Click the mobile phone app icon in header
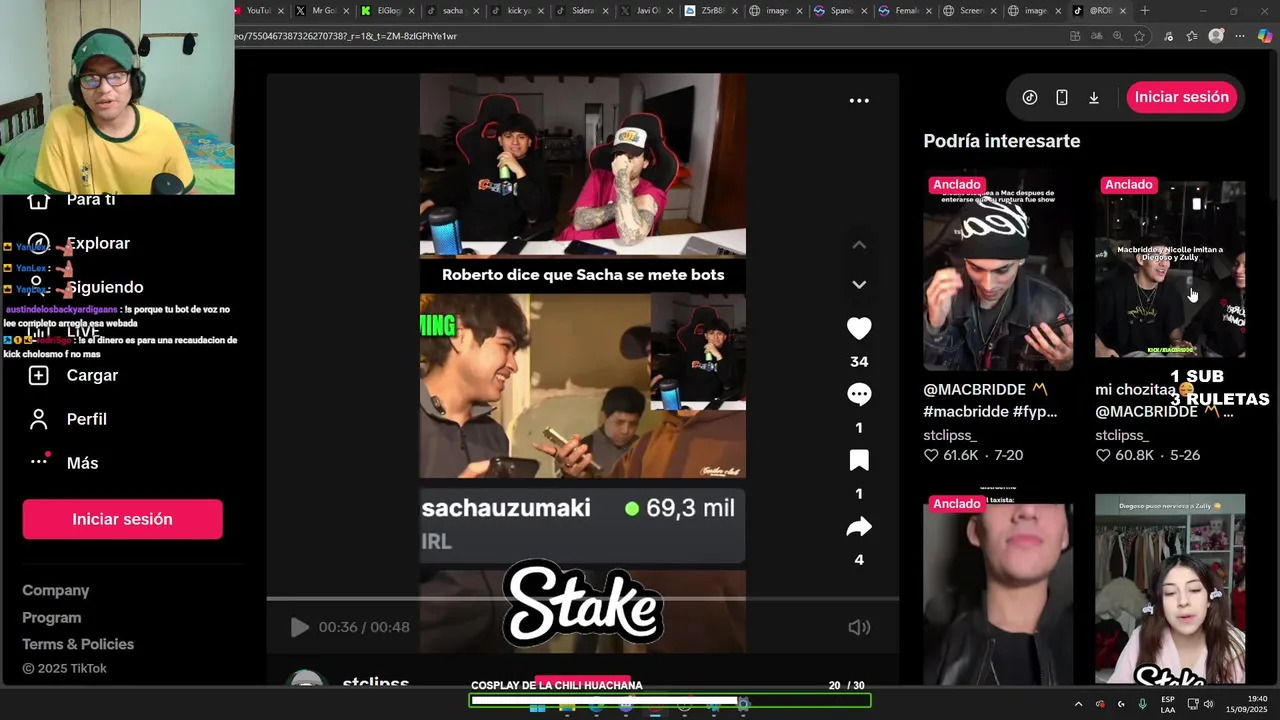This screenshot has height=720, width=1280. pyautogui.click(x=1062, y=97)
